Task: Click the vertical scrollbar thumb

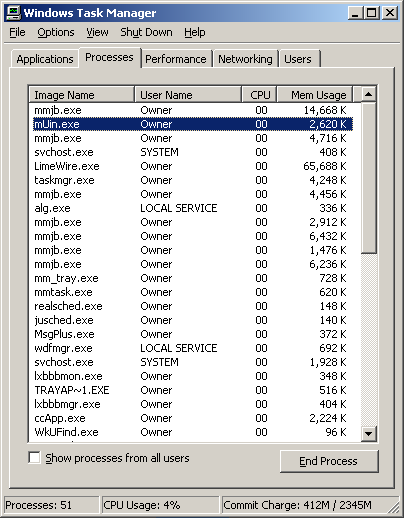Action: click(x=368, y=178)
